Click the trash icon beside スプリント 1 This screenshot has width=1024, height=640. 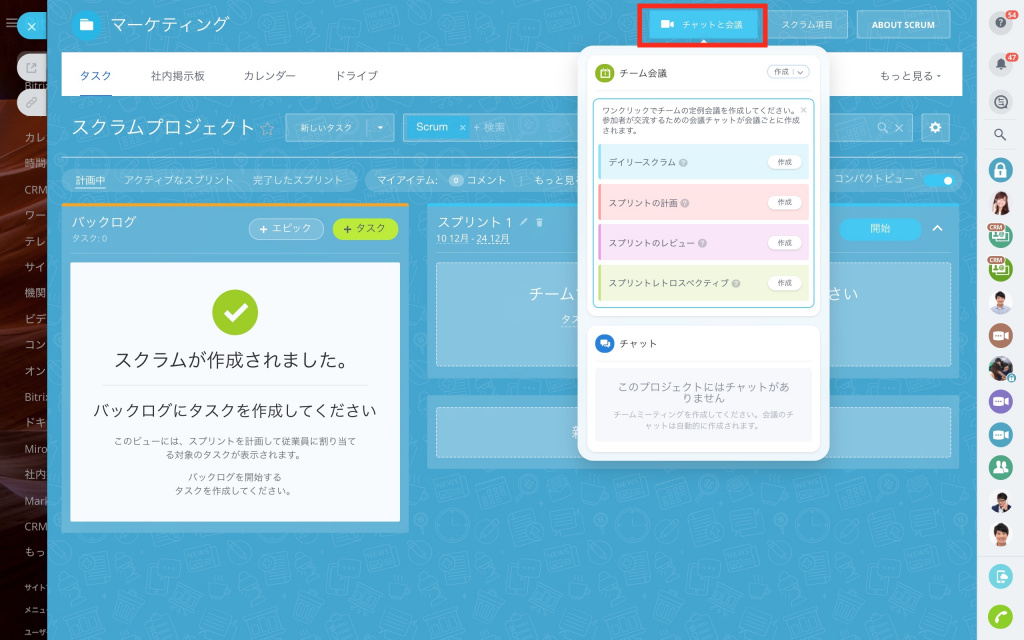[x=539, y=222]
